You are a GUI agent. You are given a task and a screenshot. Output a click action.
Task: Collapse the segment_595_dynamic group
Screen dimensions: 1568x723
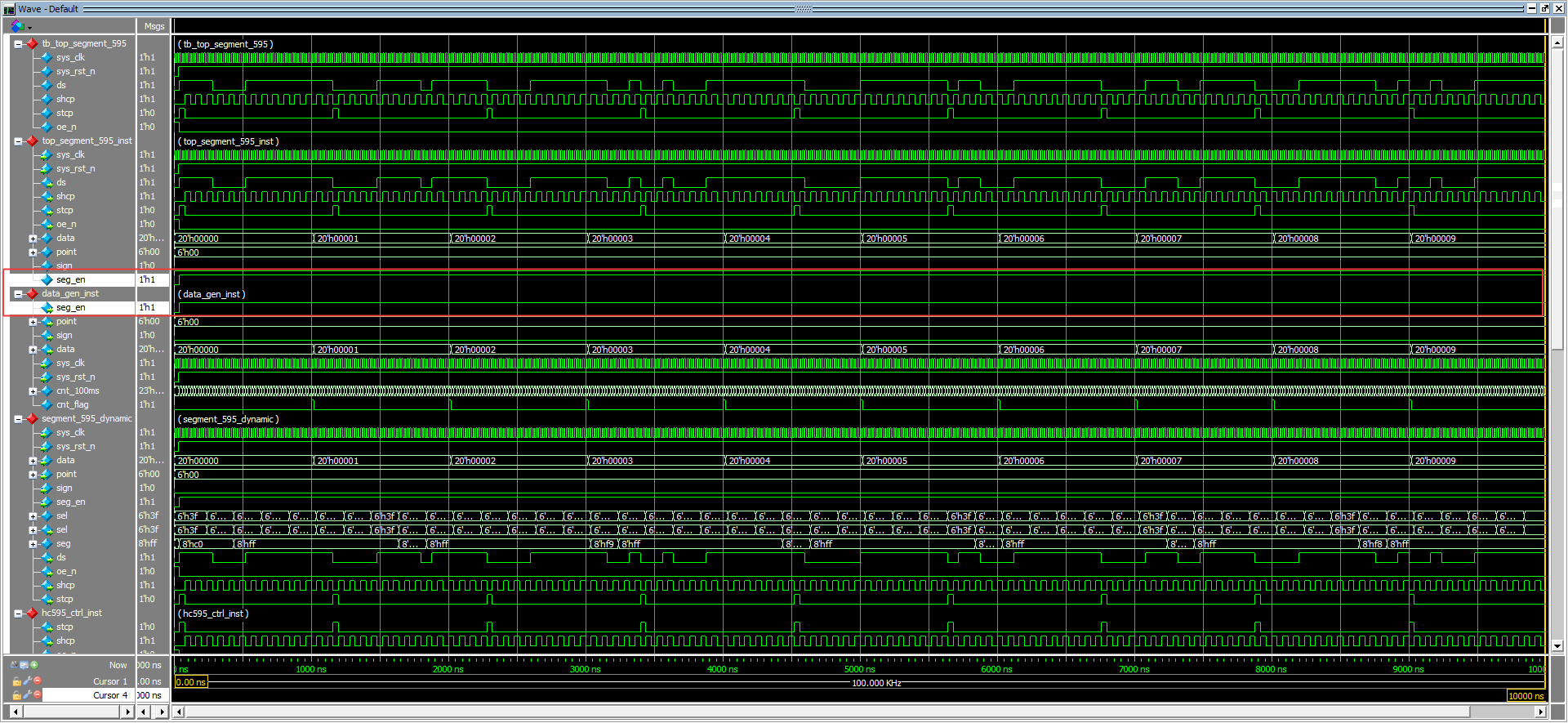18,419
